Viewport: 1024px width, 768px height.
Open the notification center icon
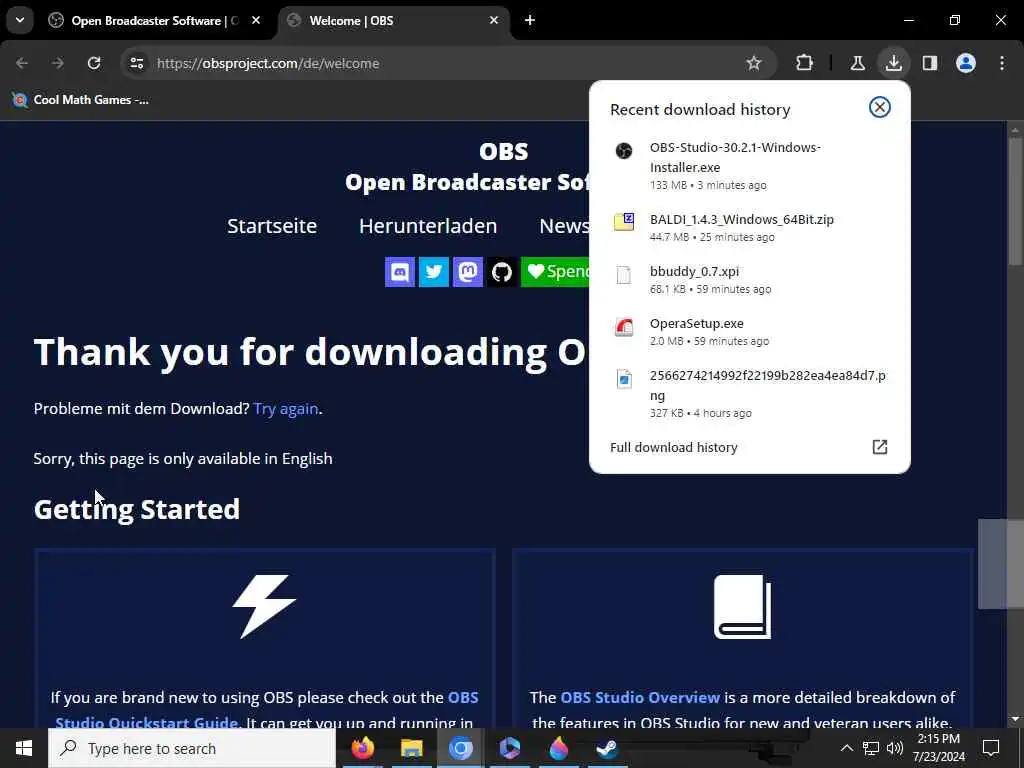991,748
